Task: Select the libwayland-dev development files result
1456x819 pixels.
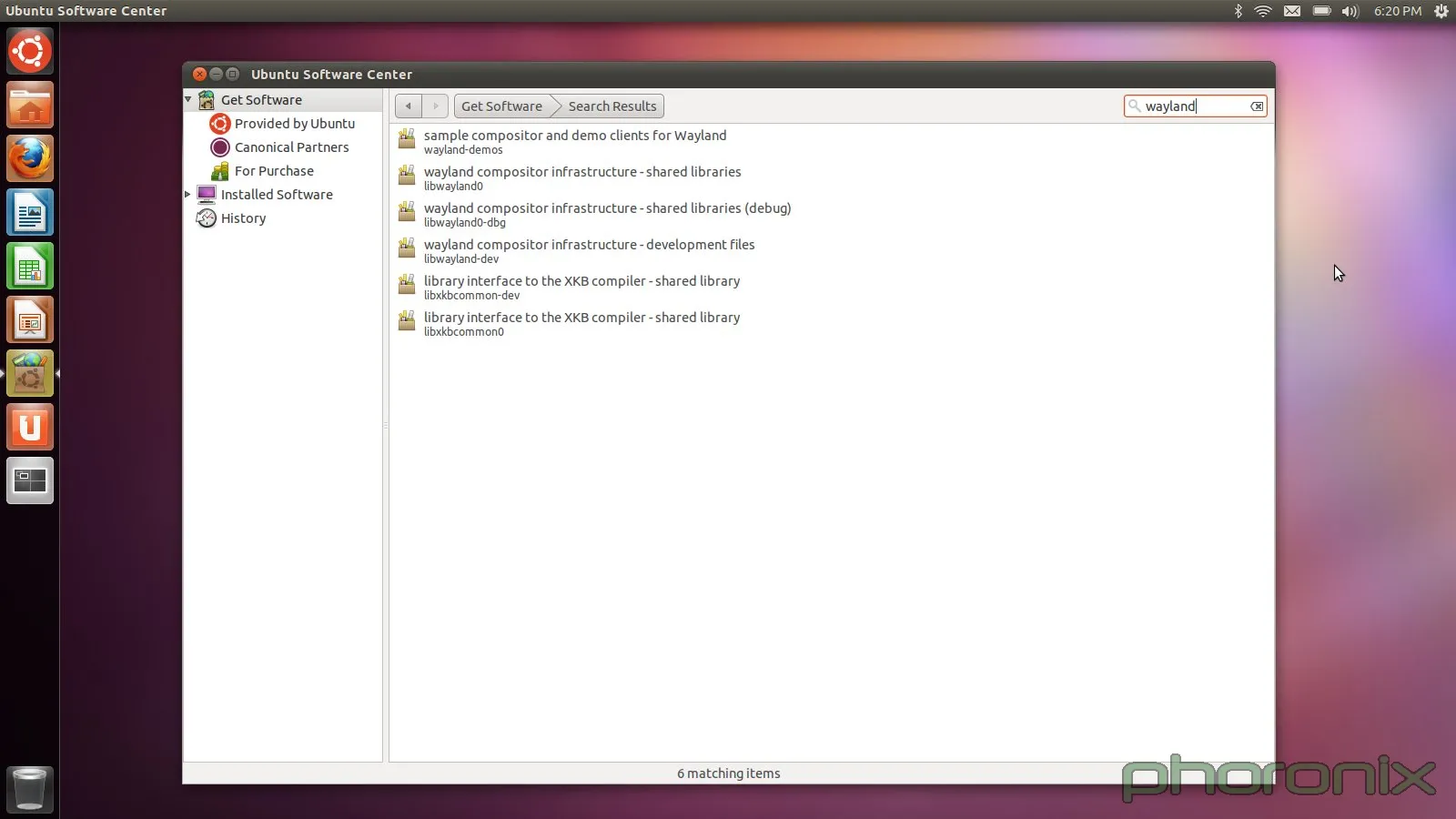Action: (x=832, y=250)
